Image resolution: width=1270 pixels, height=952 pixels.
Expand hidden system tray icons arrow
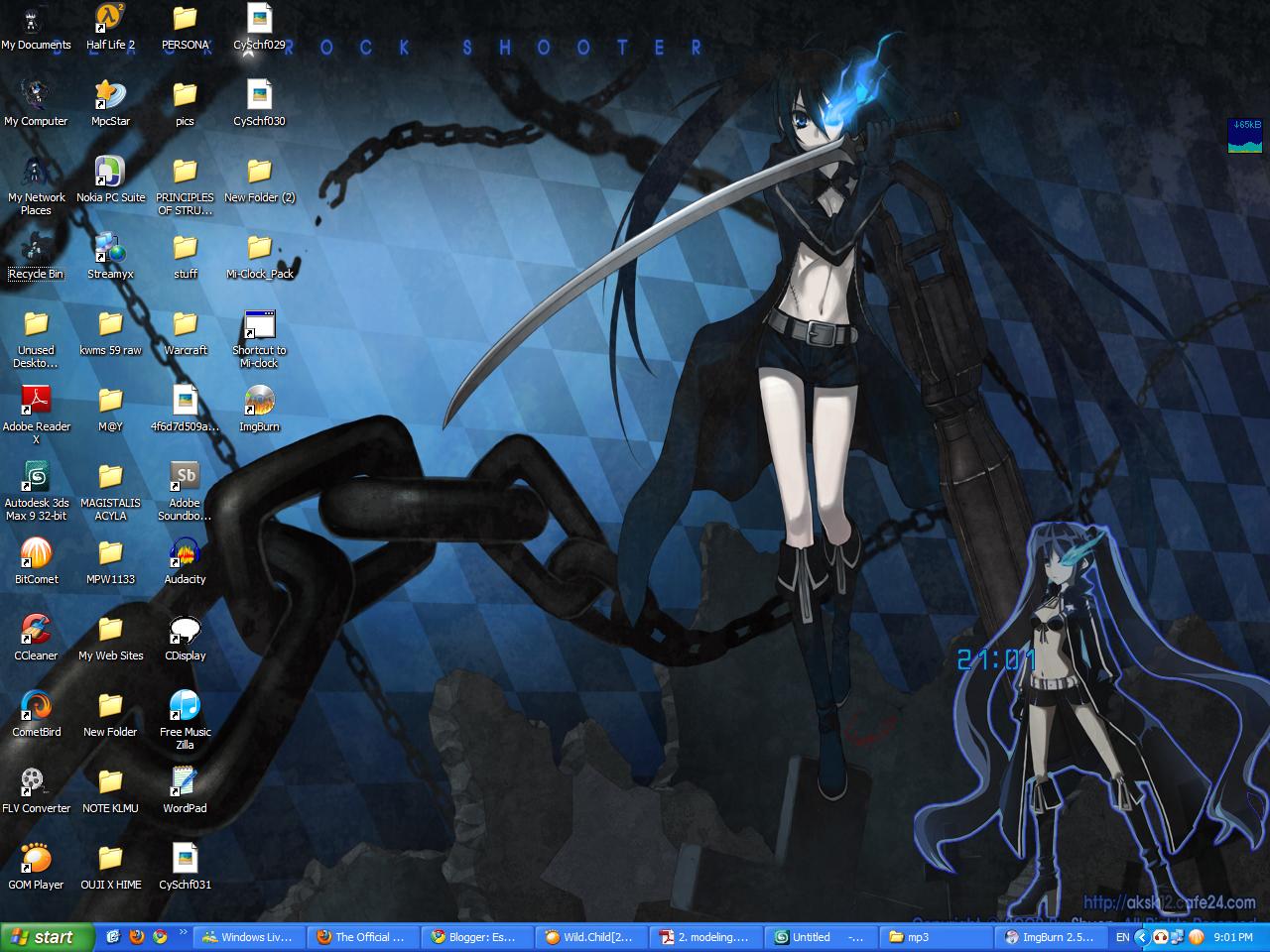click(x=1141, y=937)
